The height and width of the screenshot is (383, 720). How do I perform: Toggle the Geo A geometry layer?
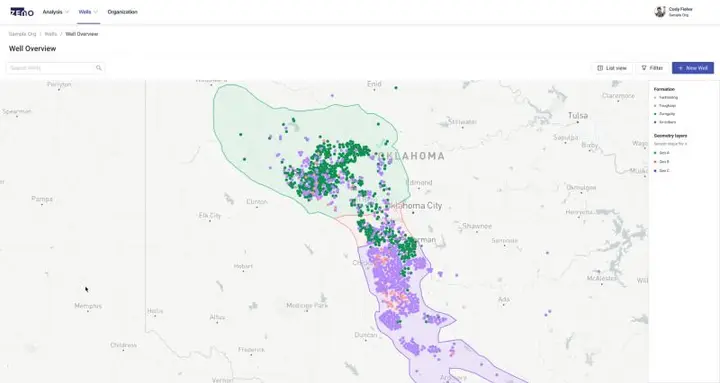(662, 153)
